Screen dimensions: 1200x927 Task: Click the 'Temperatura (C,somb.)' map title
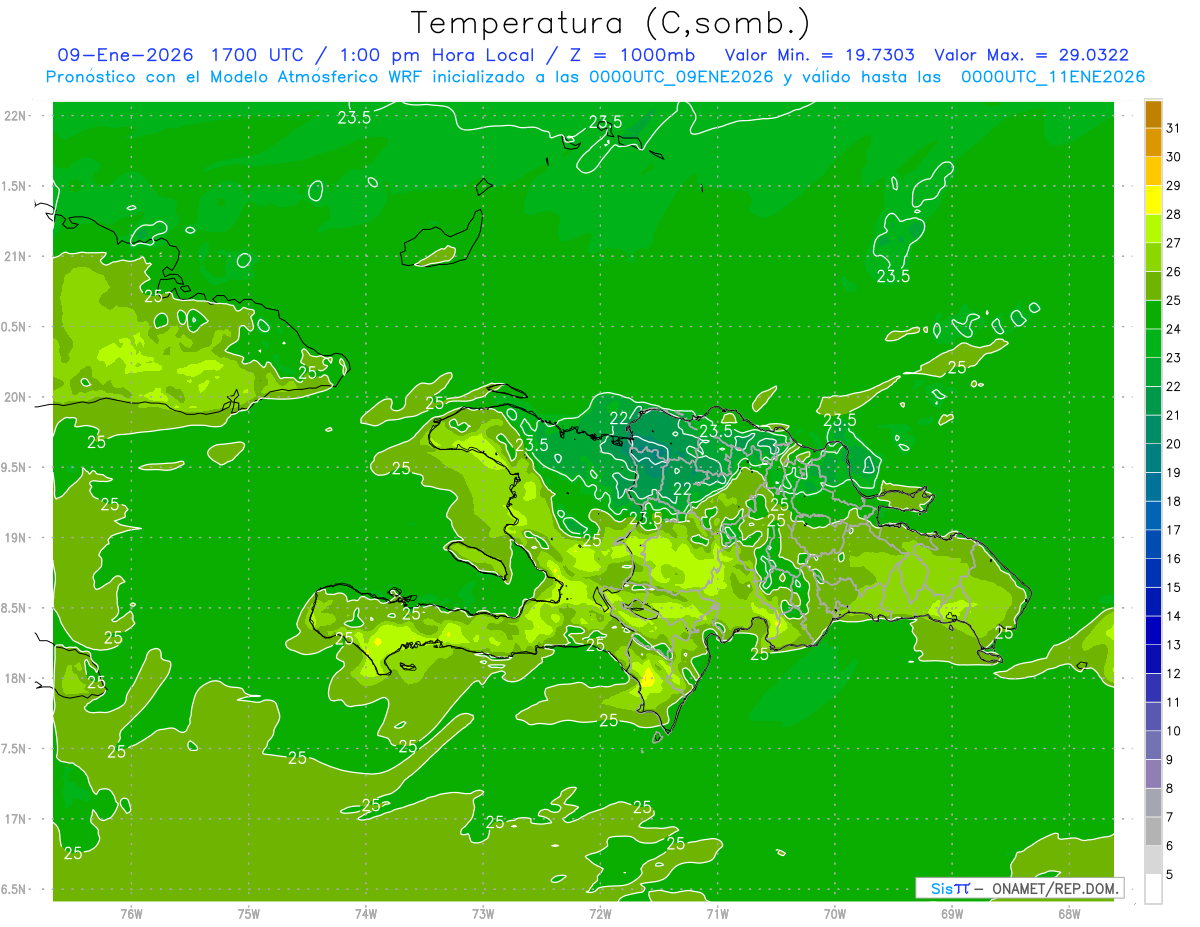[610, 23]
